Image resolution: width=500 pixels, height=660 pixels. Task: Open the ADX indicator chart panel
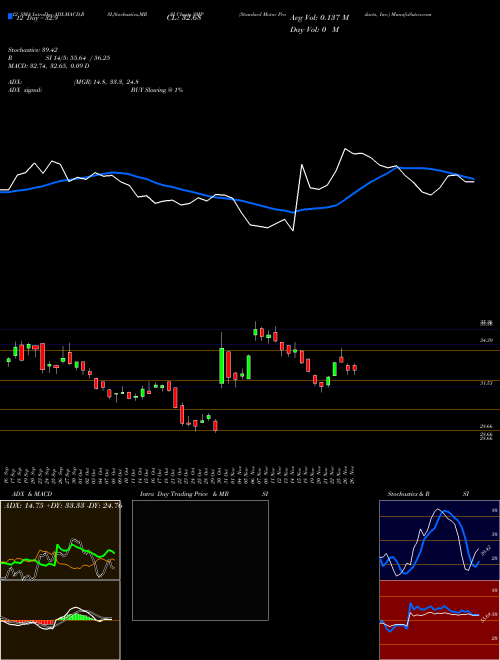(x=60, y=540)
